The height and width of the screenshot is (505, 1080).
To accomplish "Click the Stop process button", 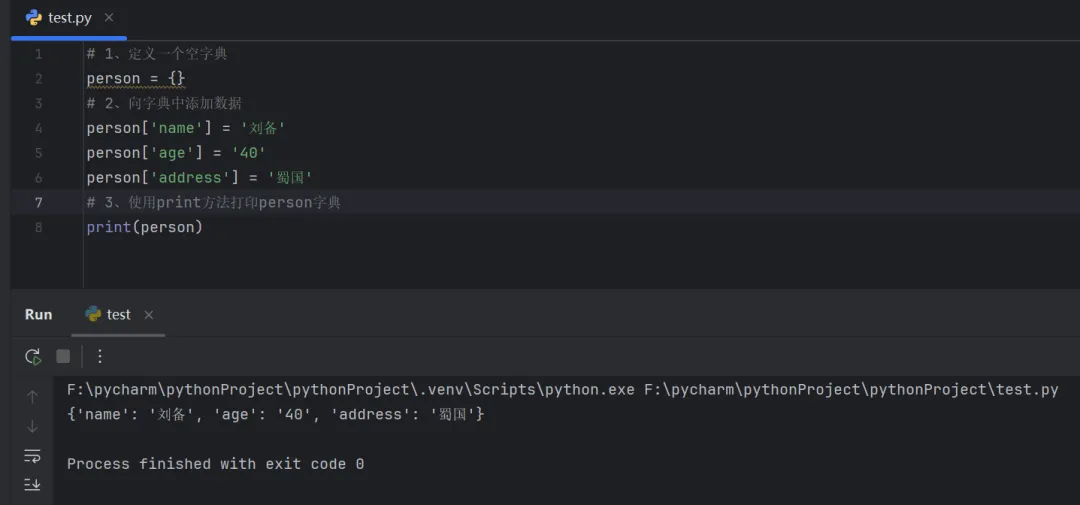I will pyautogui.click(x=63, y=356).
